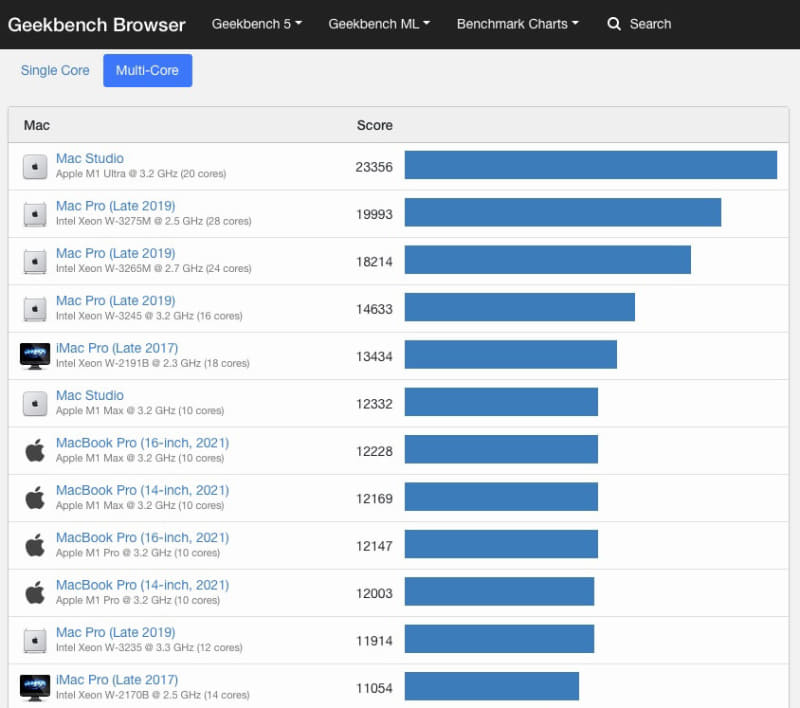Switch to the Single Core tab
Viewport: 800px width, 708px height.
pos(55,70)
